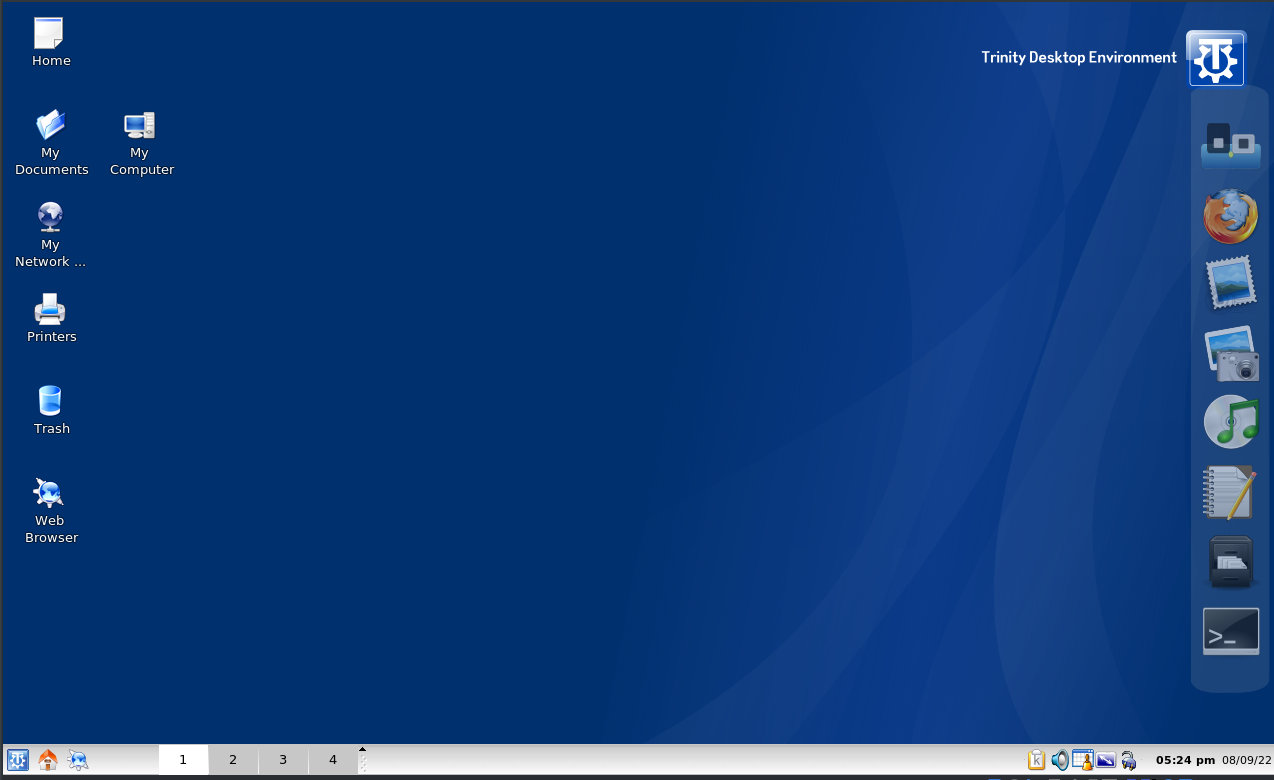Image resolution: width=1274 pixels, height=780 pixels.
Task: Open the notepad text editor in dock
Action: [x=1230, y=492]
